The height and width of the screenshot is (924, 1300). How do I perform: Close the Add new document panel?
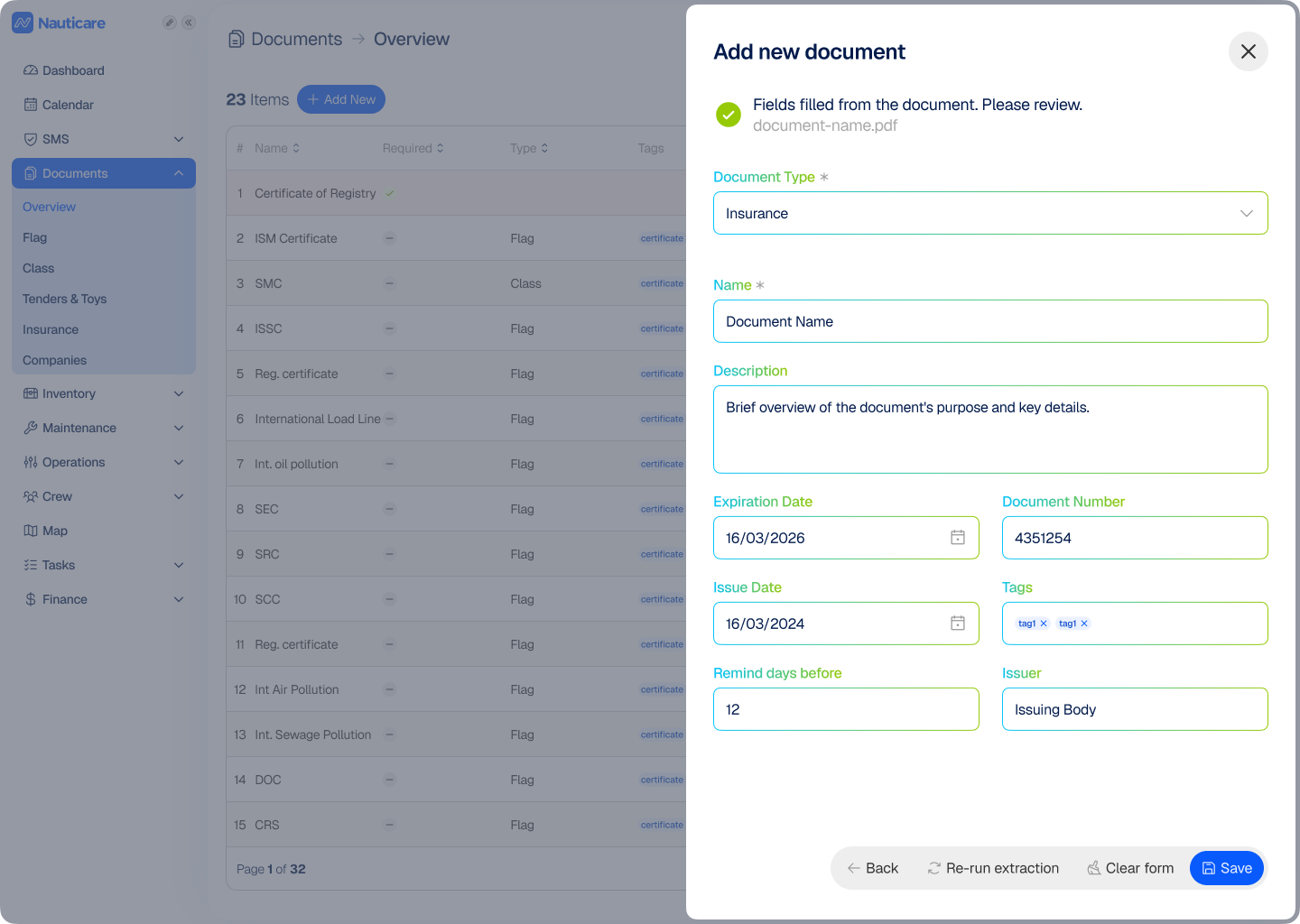(1249, 51)
